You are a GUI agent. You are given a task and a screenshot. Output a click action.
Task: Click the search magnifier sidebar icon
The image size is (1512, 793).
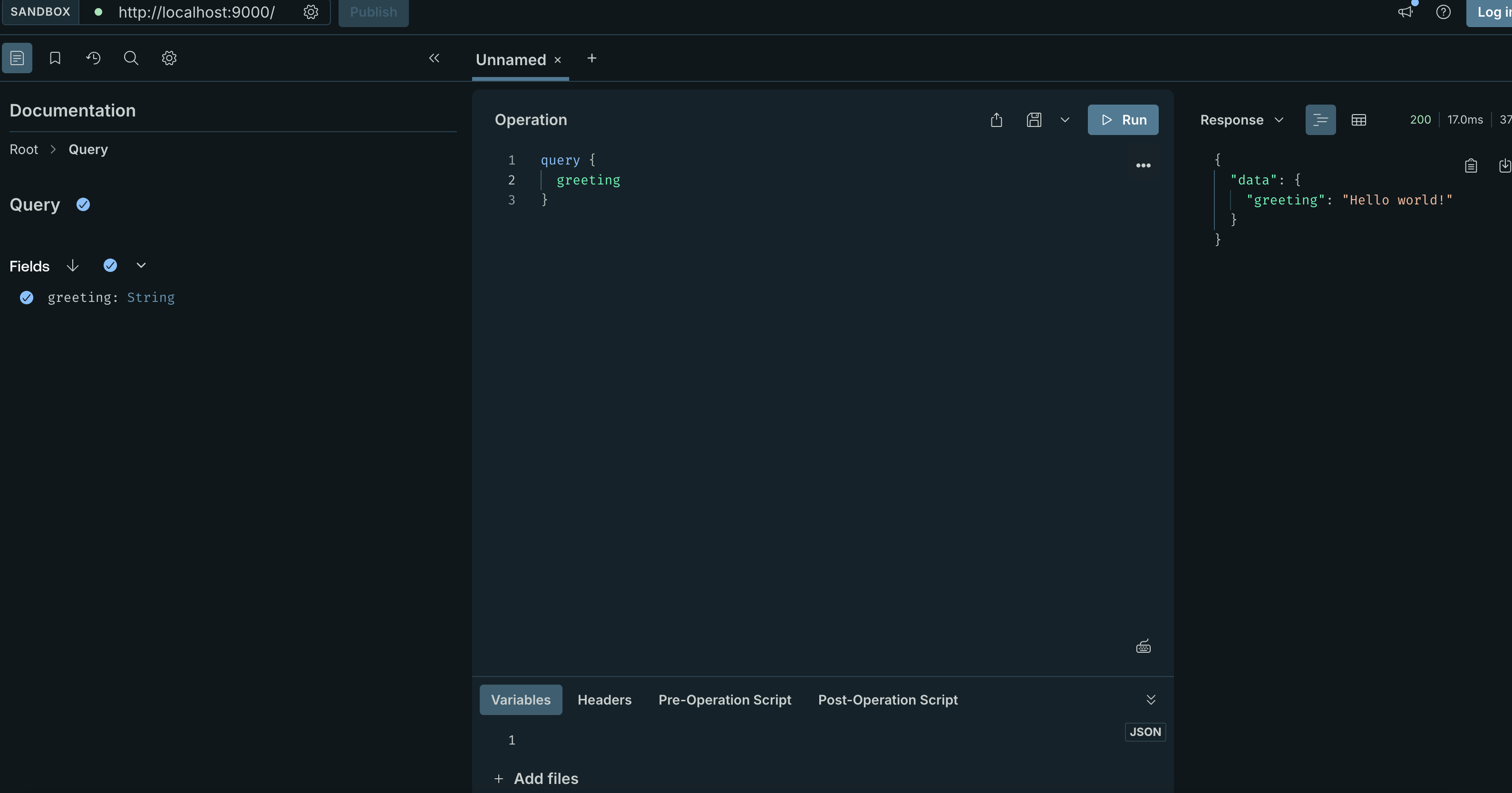pyautogui.click(x=131, y=58)
